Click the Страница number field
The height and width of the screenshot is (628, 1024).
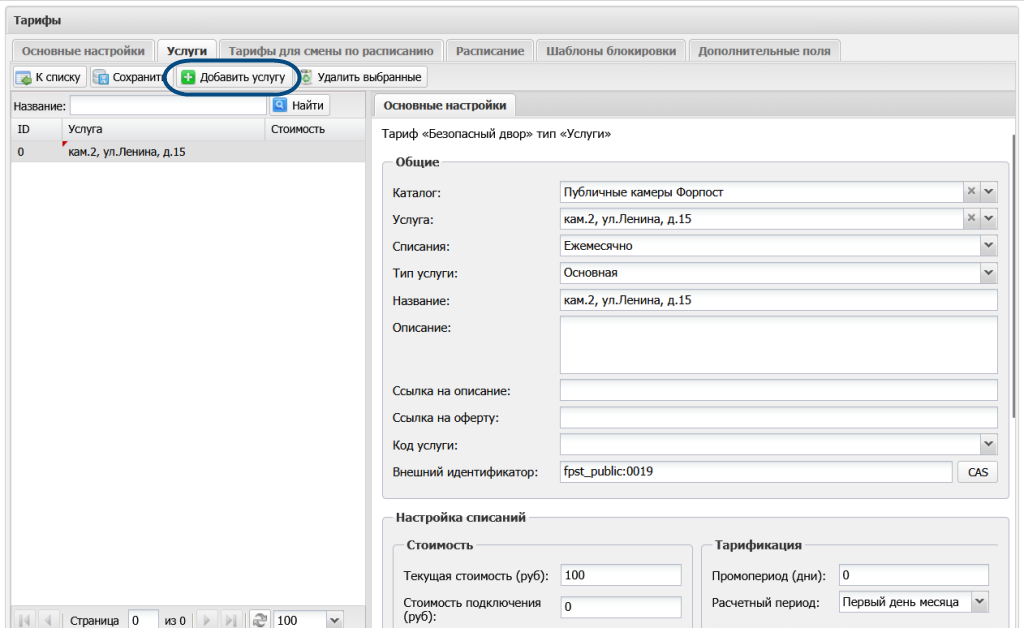coord(143,620)
